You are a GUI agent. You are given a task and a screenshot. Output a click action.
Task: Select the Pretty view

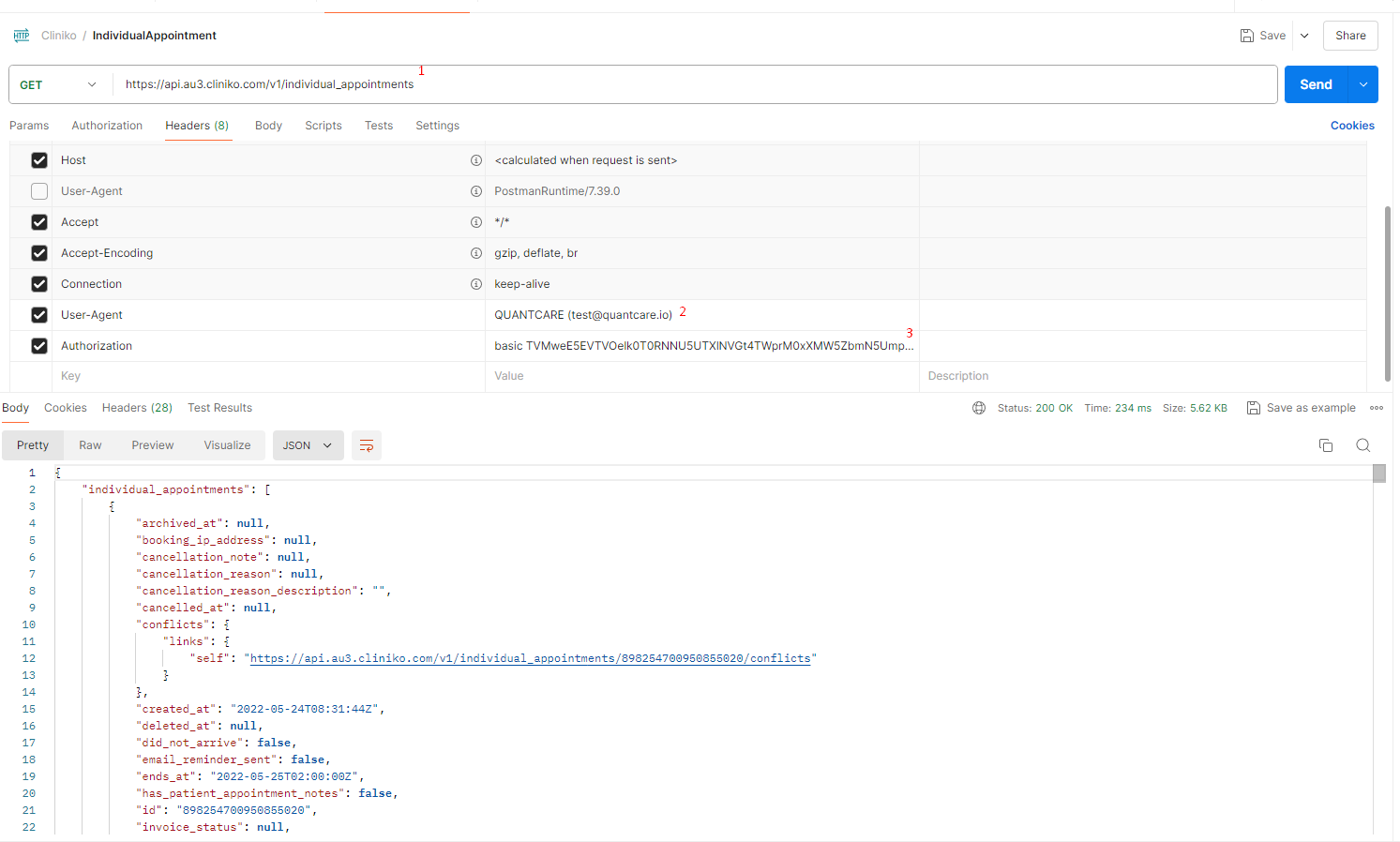33,445
